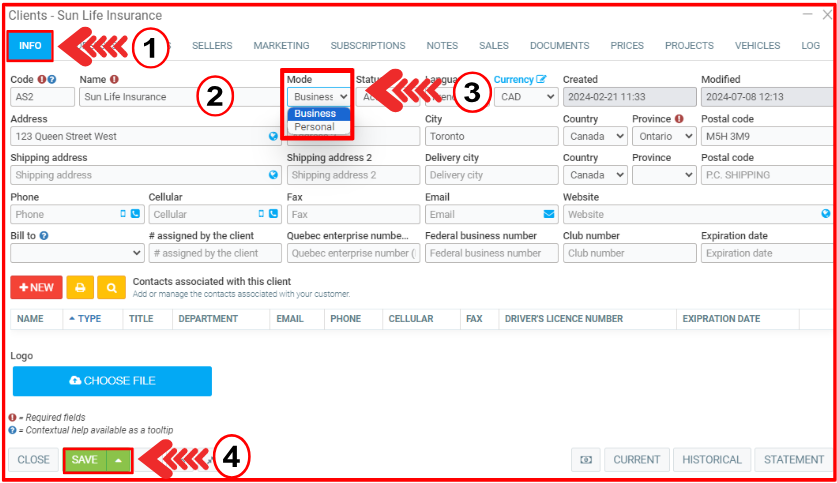The height and width of the screenshot is (483, 837).
Task: Expand the Province dropdown showing Ontario
Action: pos(664,136)
